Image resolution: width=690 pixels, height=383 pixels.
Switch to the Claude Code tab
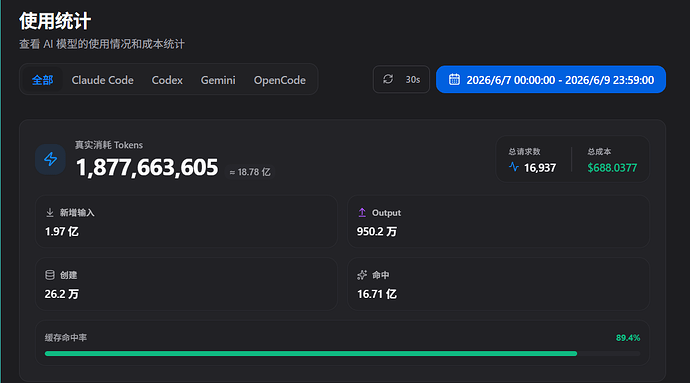(103, 80)
